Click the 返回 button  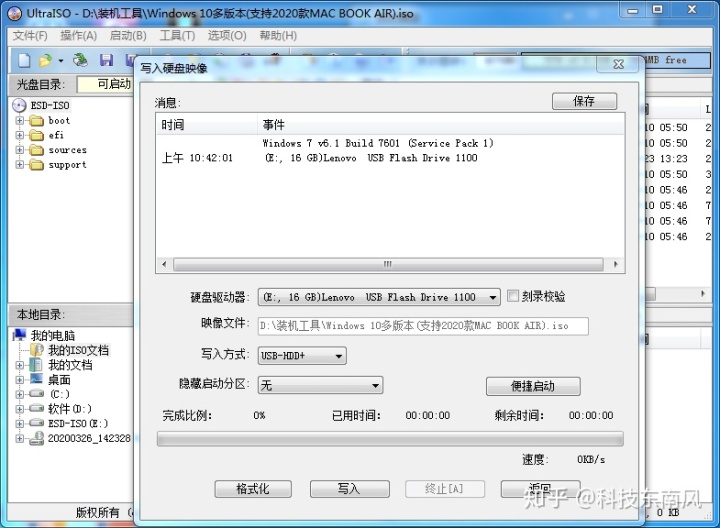[x=540, y=489]
